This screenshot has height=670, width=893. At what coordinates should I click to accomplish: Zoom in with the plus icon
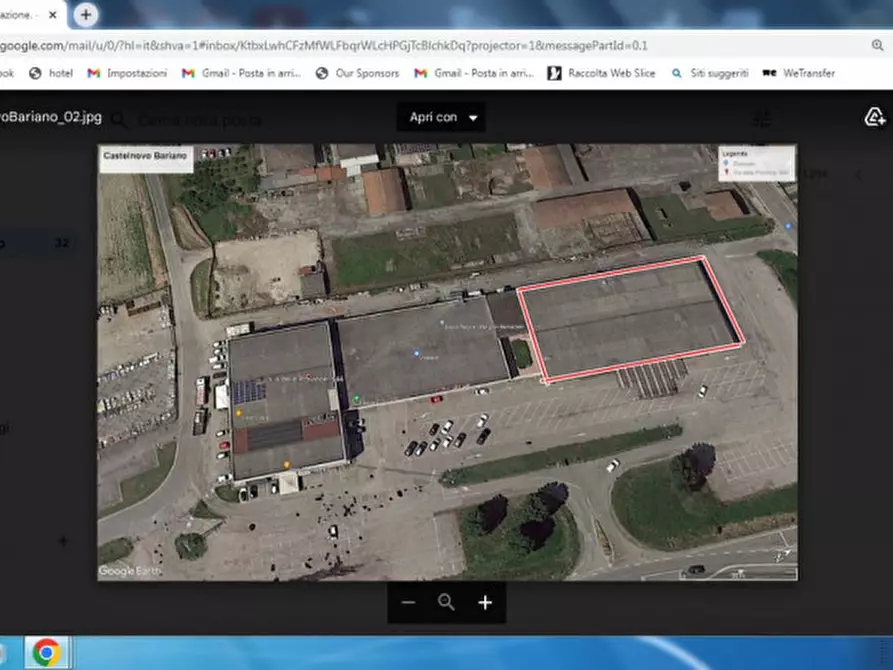[x=485, y=602]
